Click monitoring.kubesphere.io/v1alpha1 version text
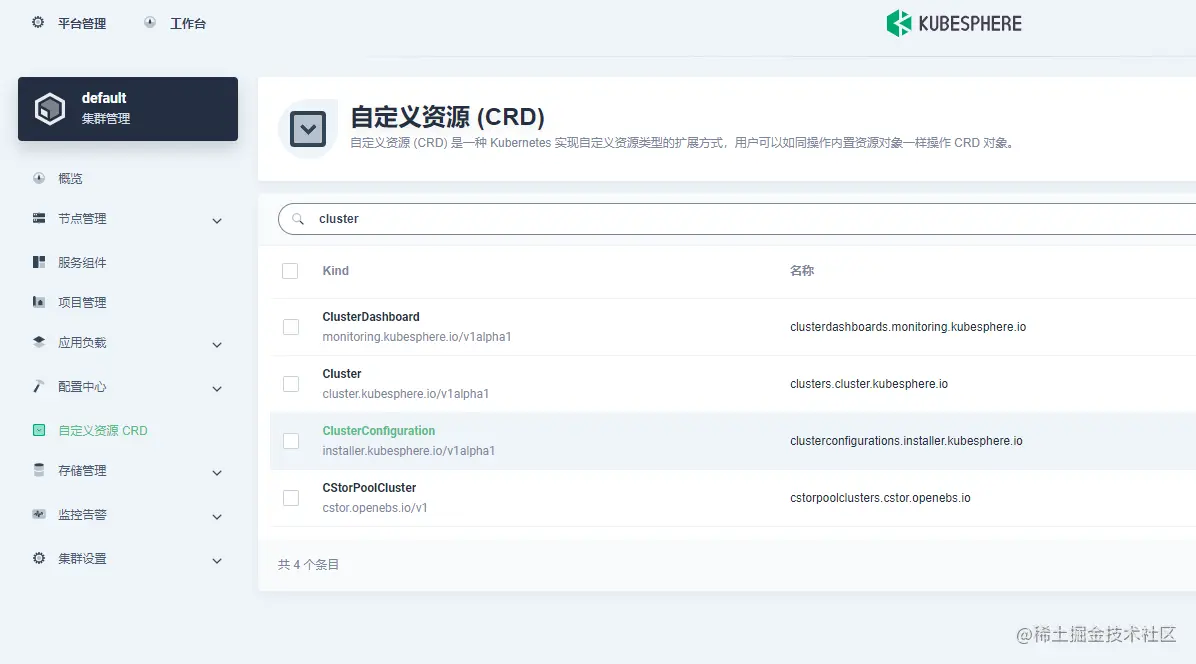This screenshot has height=664, width=1196. click(x=416, y=337)
